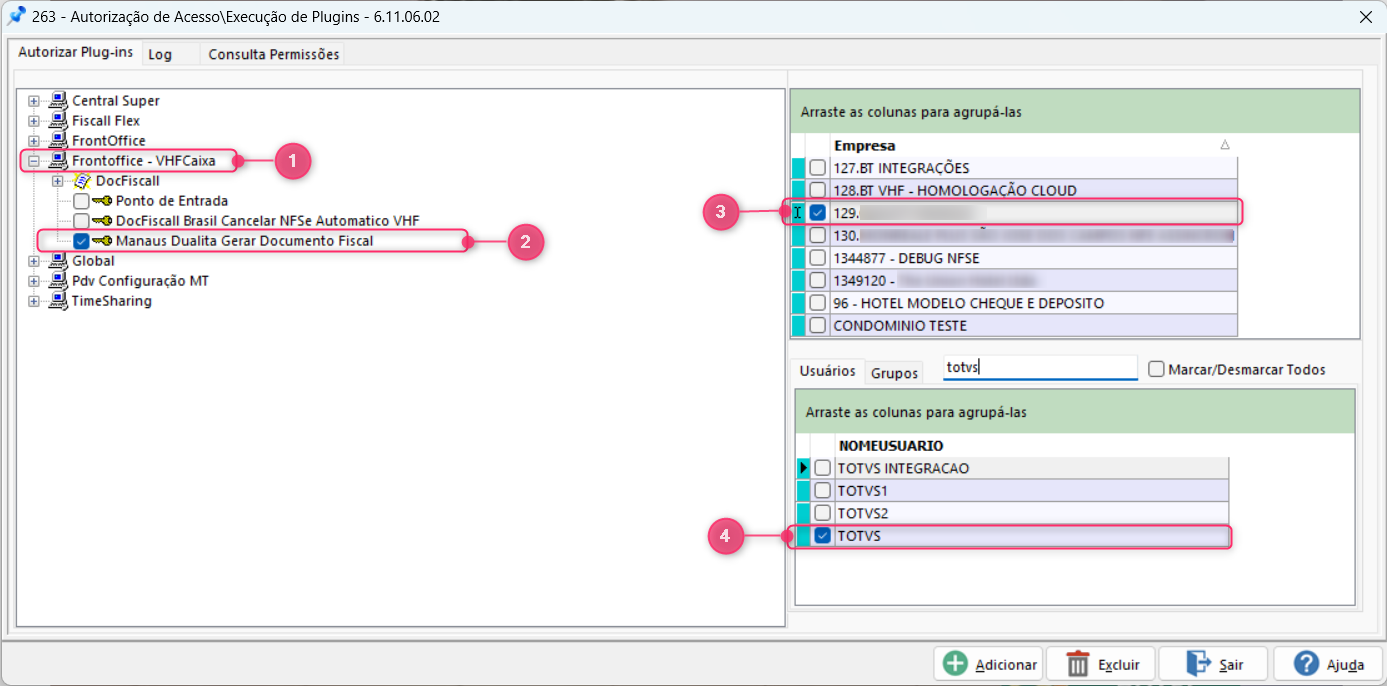This screenshot has width=1387, height=686.
Task: Check DocFiscall Brasil Cancelar NFSe Automatico VHF box
Action: [82, 221]
